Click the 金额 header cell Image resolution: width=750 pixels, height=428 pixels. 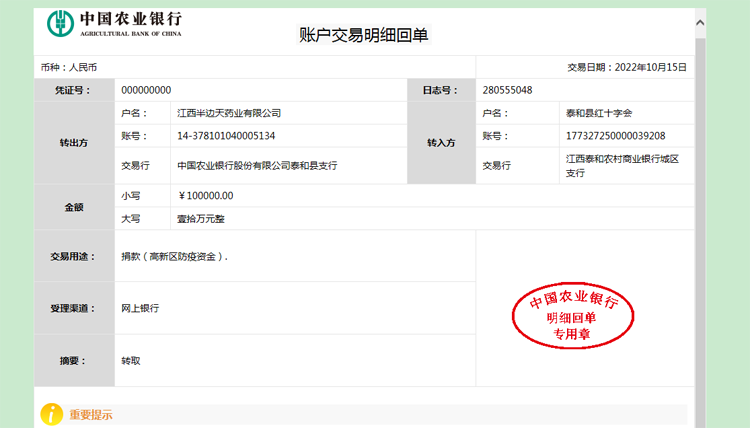[x=74, y=207]
